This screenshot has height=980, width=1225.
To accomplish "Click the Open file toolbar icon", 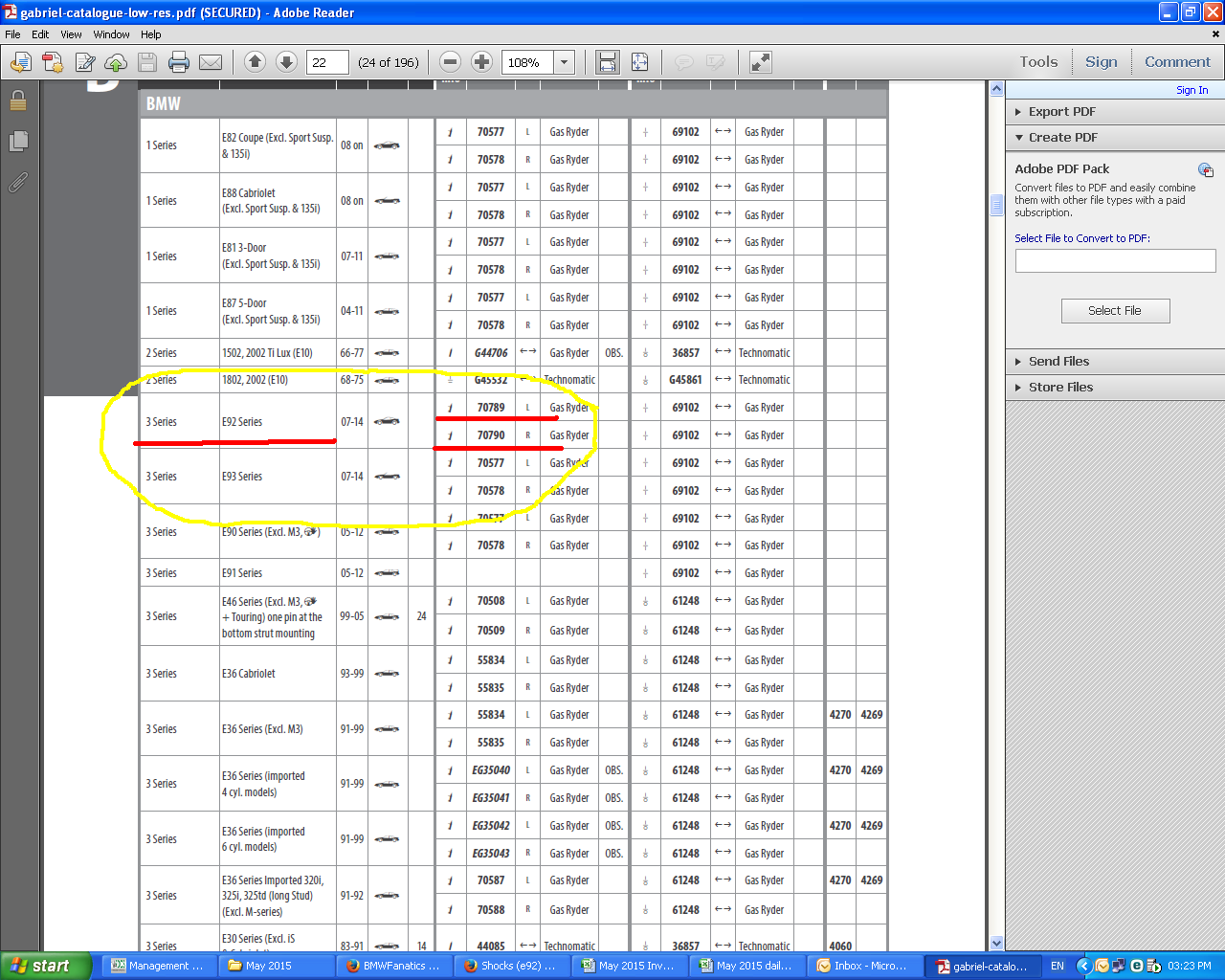I will [x=20, y=62].
